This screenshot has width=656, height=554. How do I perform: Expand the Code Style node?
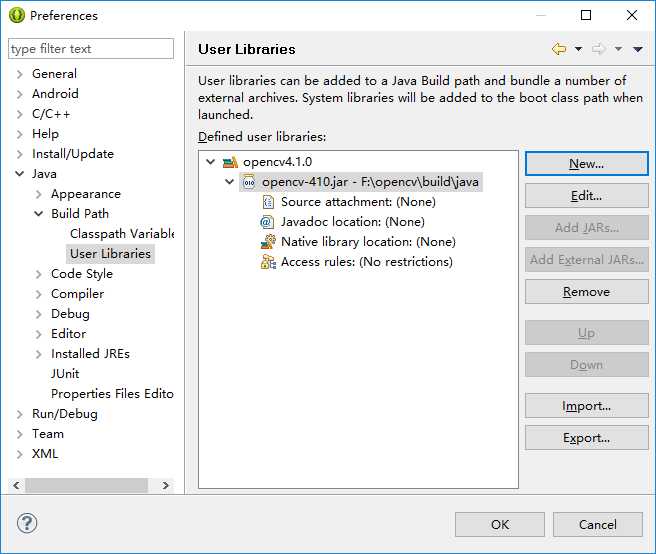38,274
